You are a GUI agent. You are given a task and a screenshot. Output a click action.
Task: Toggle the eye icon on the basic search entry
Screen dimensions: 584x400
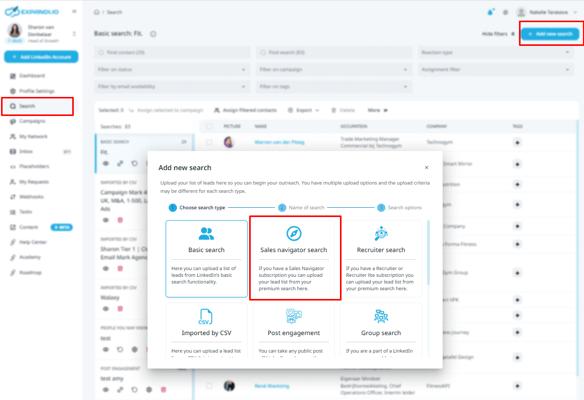[x=106, y=163]
